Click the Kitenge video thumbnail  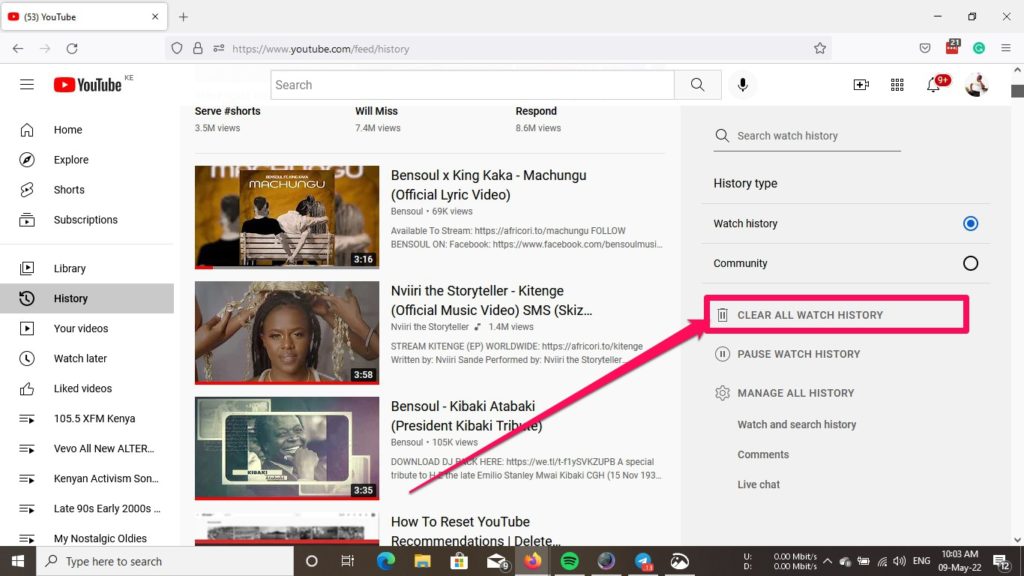click(287, 332)
